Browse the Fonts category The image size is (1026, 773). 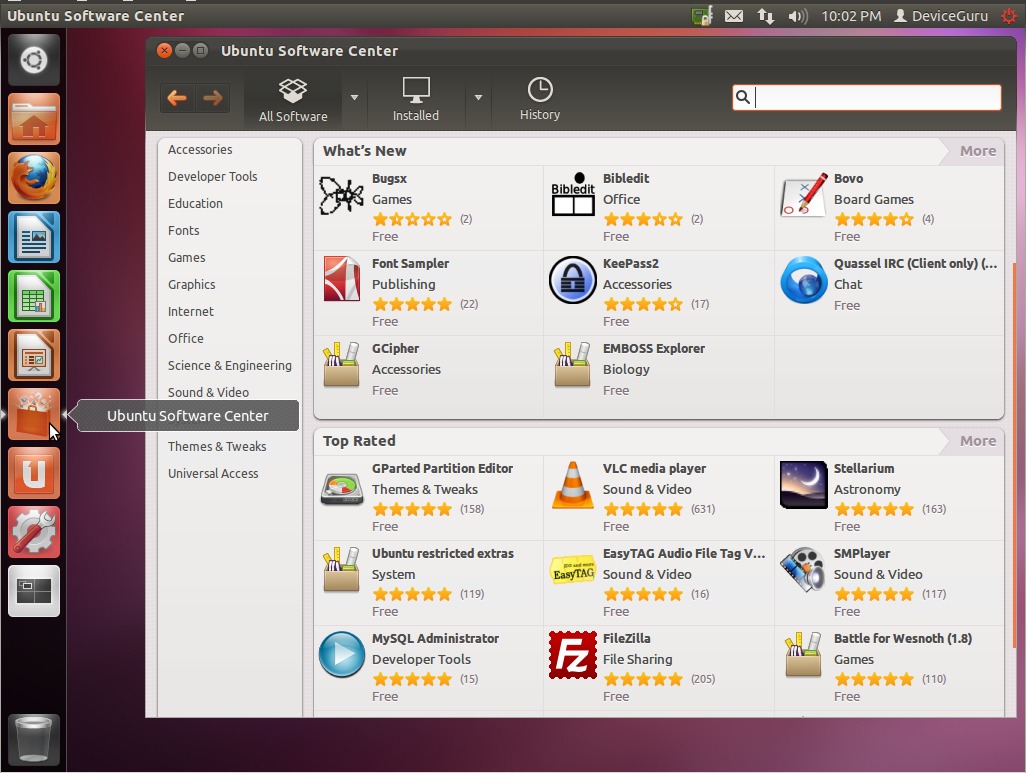[x=183, y=230]
